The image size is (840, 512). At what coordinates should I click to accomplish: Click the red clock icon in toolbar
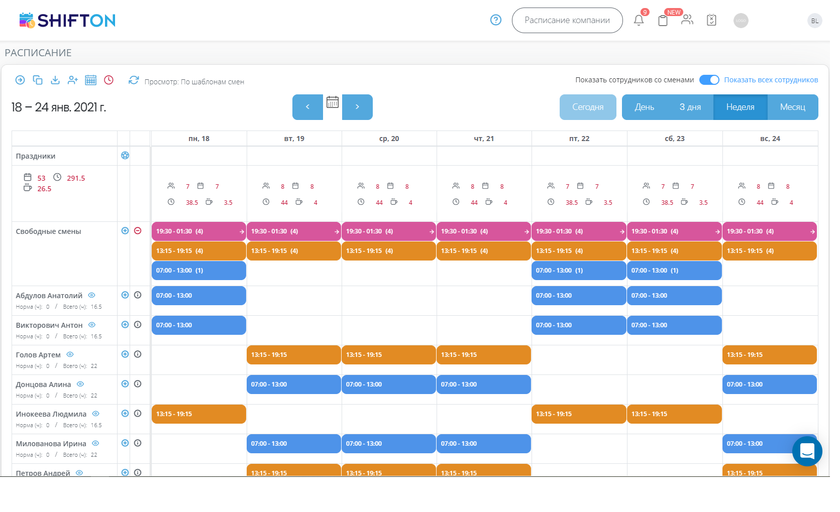(x=109, y=80)
